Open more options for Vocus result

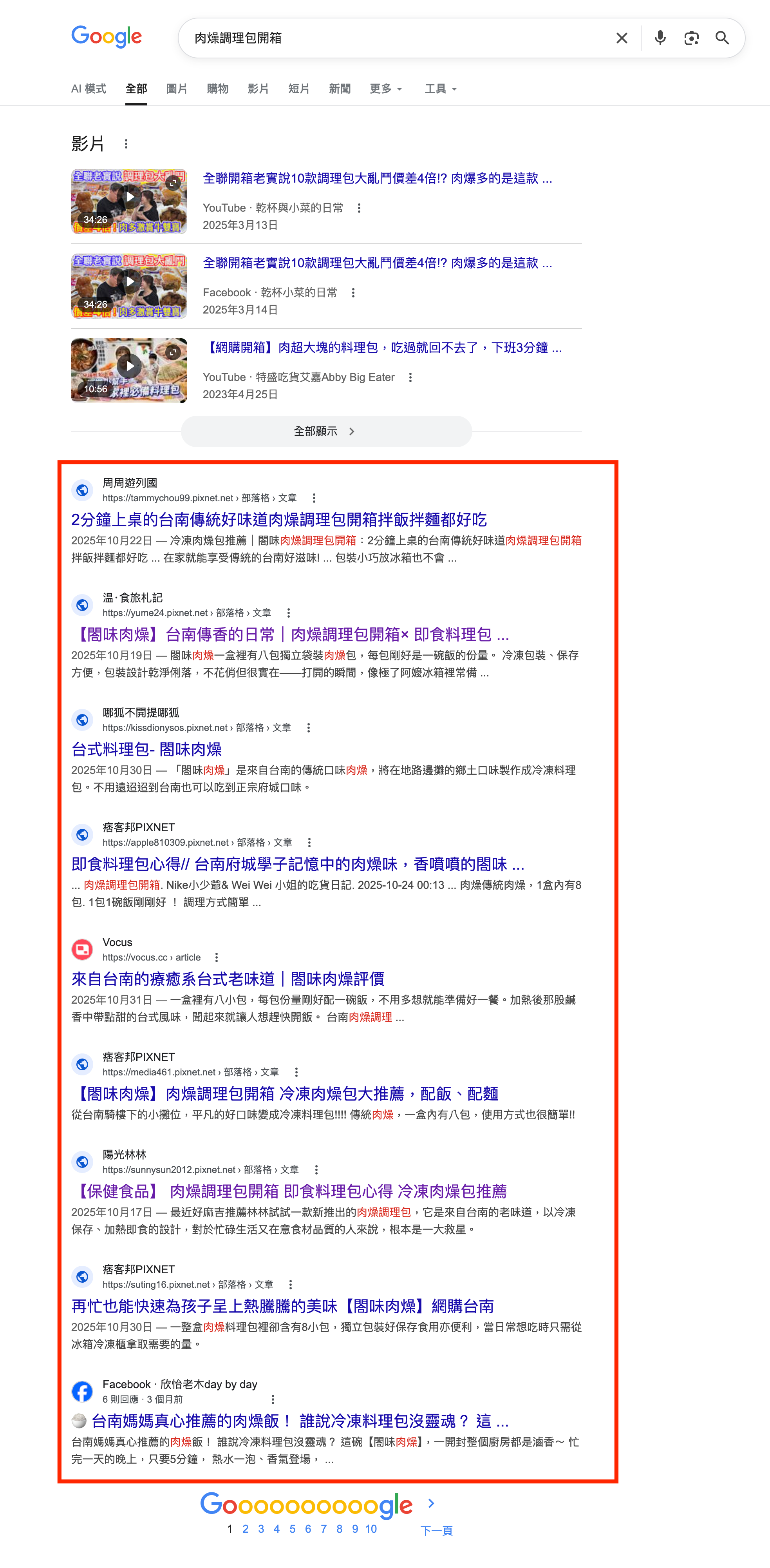click(x=217, y=957)
